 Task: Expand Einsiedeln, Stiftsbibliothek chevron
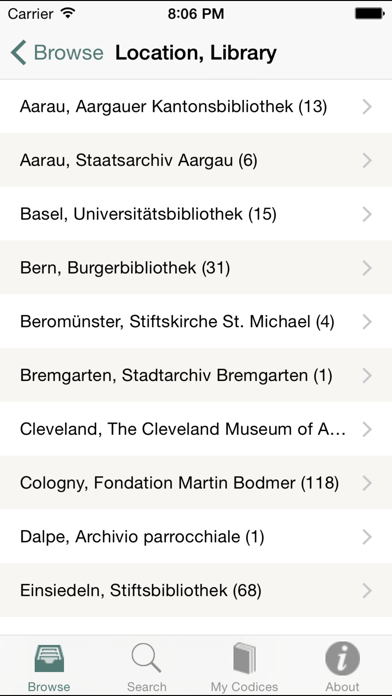(x=367, y=591)
